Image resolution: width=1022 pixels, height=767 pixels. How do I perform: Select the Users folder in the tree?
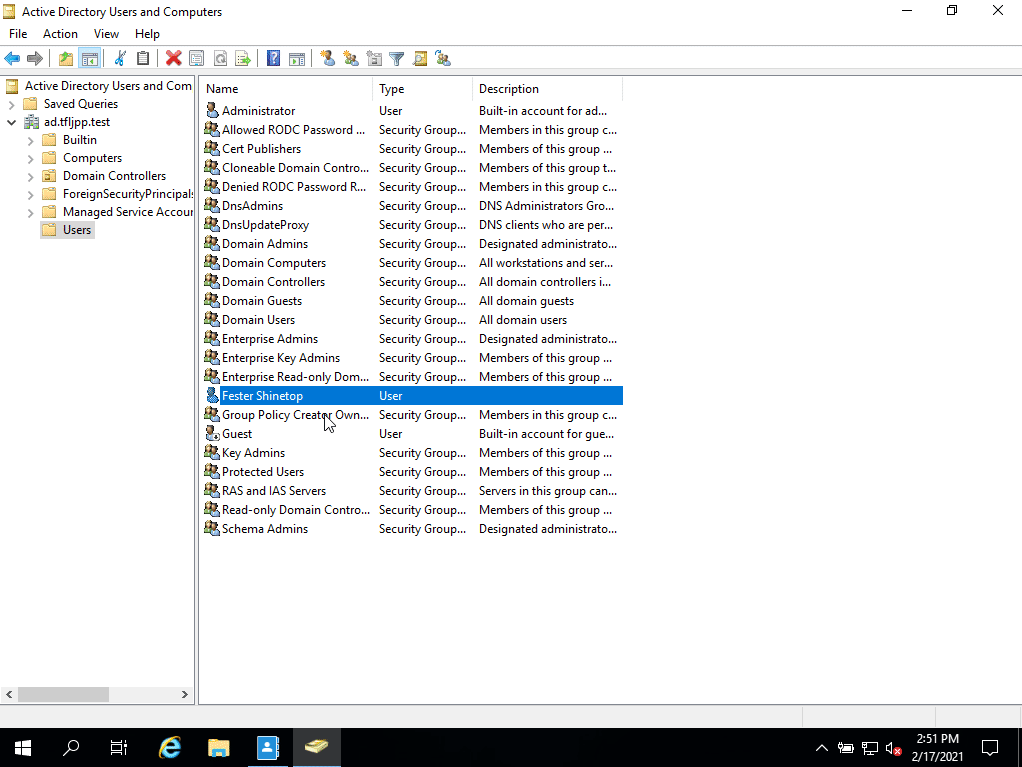pos(76,230)
